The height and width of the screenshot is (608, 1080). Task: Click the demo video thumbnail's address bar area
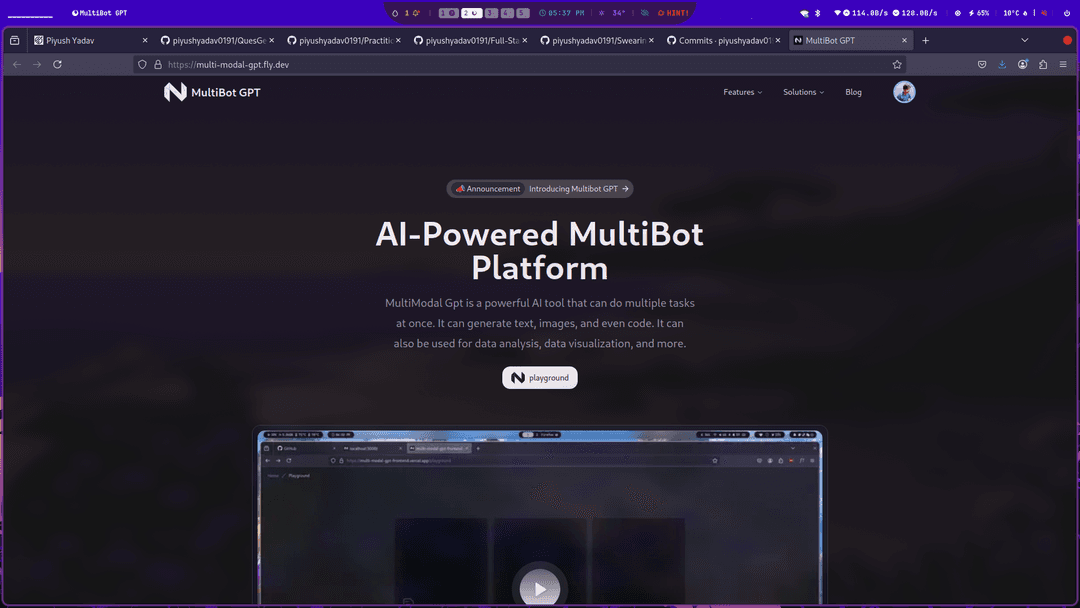pyautogui.click(x=523, y=461)
